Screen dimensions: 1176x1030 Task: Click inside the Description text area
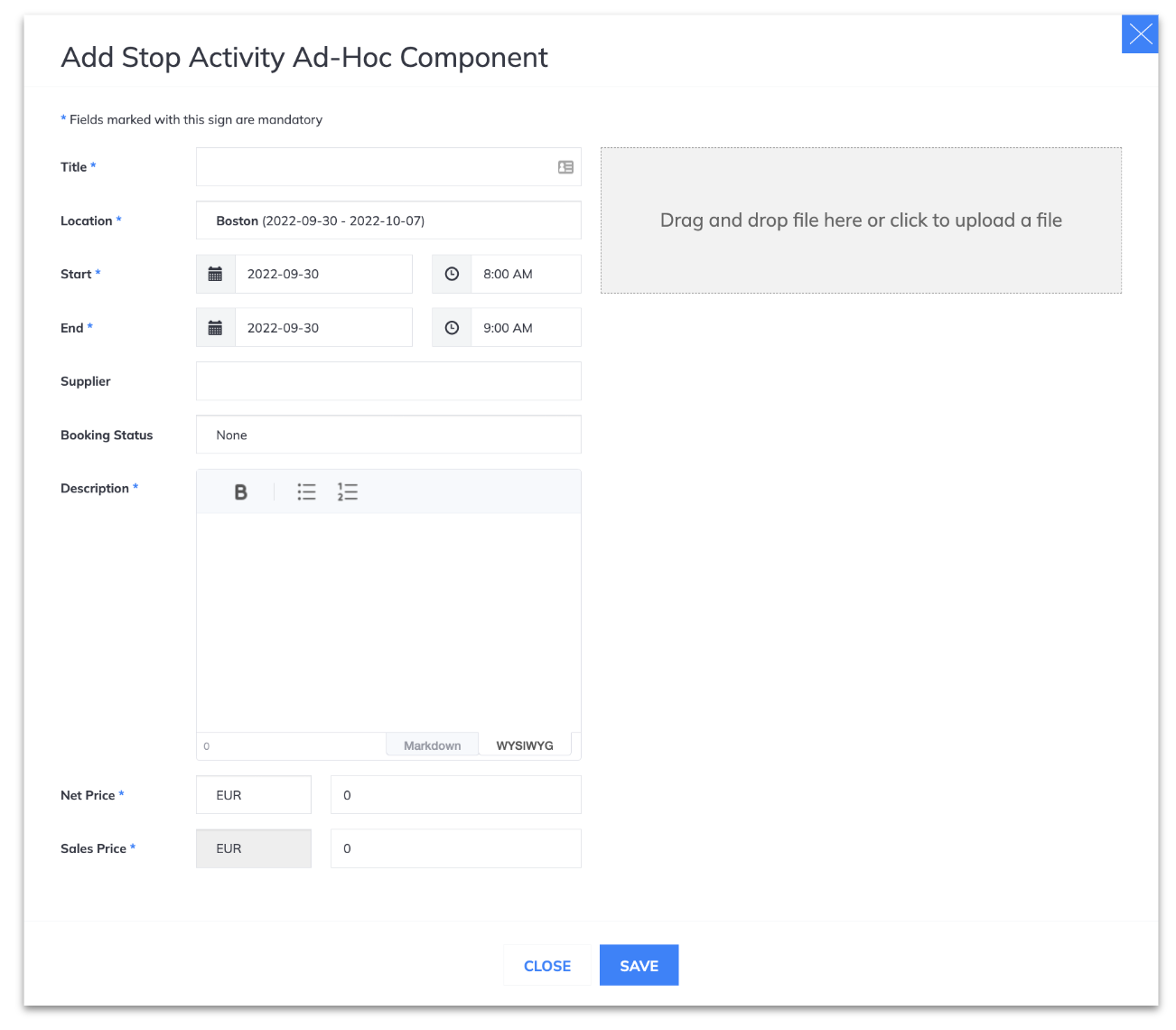[x=388, y=623]
